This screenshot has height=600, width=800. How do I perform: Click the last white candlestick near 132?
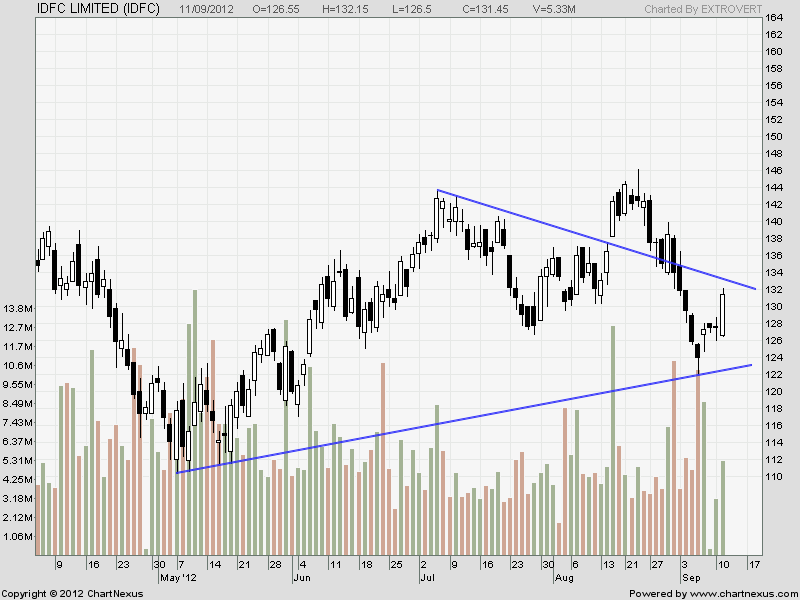click(722, 315)
